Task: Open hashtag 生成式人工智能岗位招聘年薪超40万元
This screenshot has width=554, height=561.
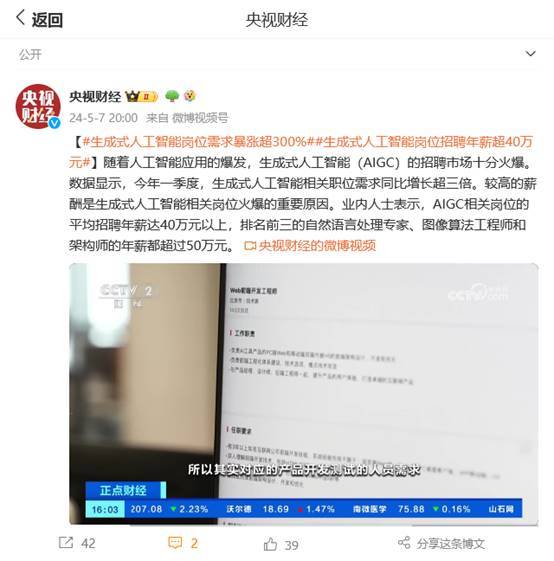Action: pyautogui.click(x=301, y=152)
